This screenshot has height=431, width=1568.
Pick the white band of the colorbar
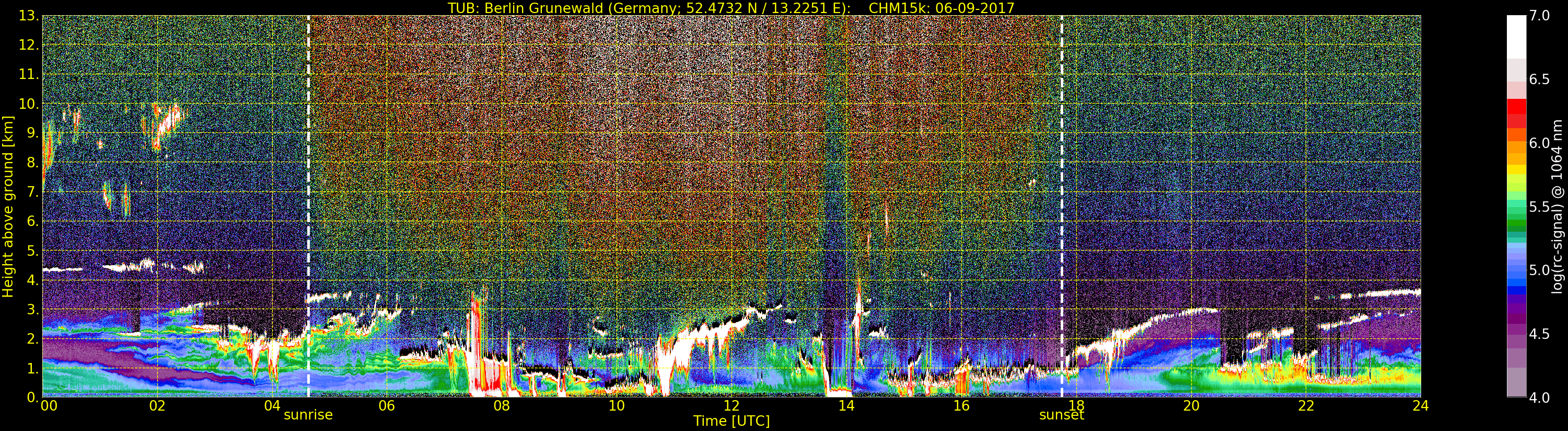pyautogui.click(x=1516, y=37)
